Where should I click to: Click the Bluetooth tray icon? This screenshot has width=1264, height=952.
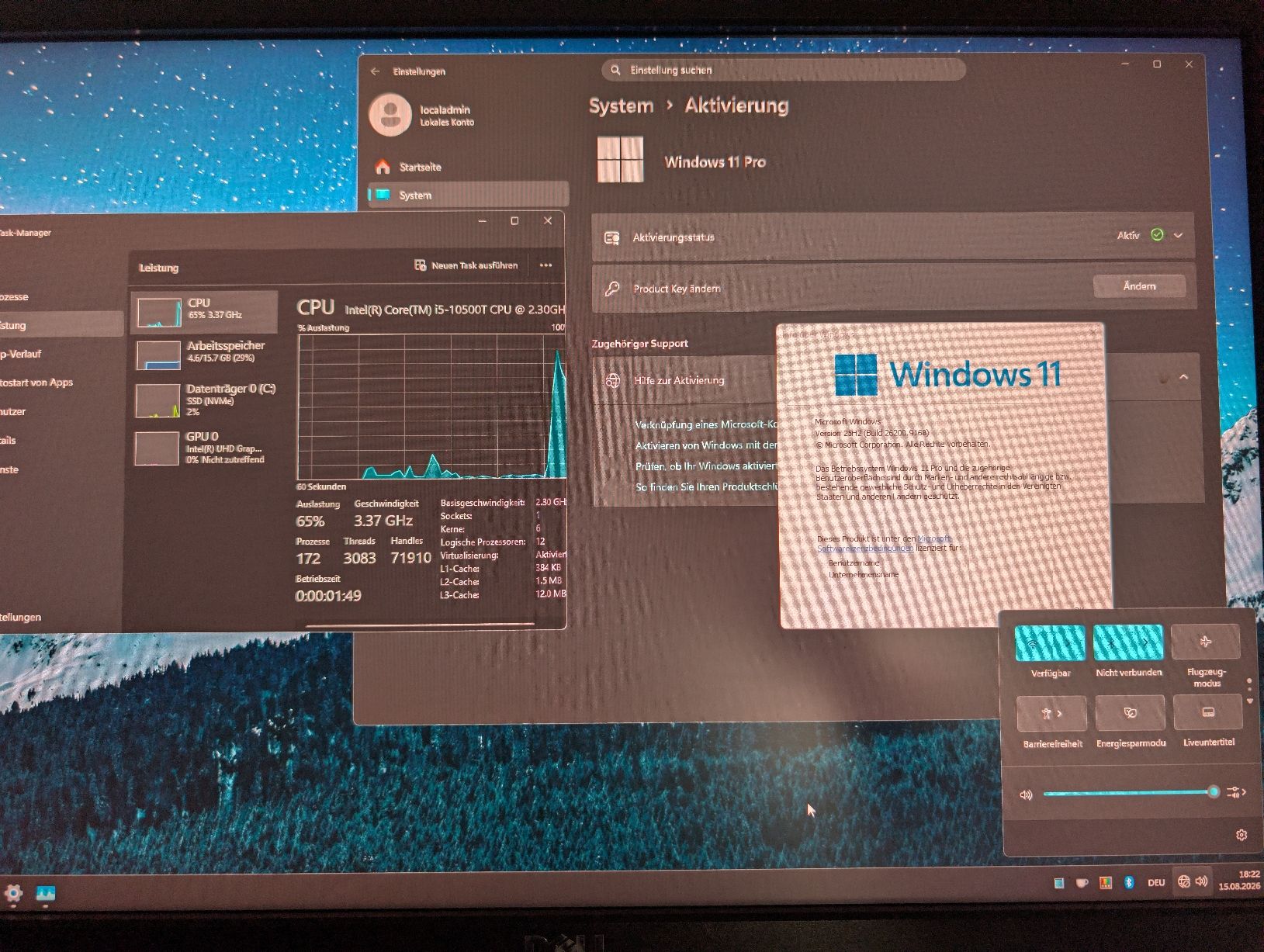tap(1130, 882)
